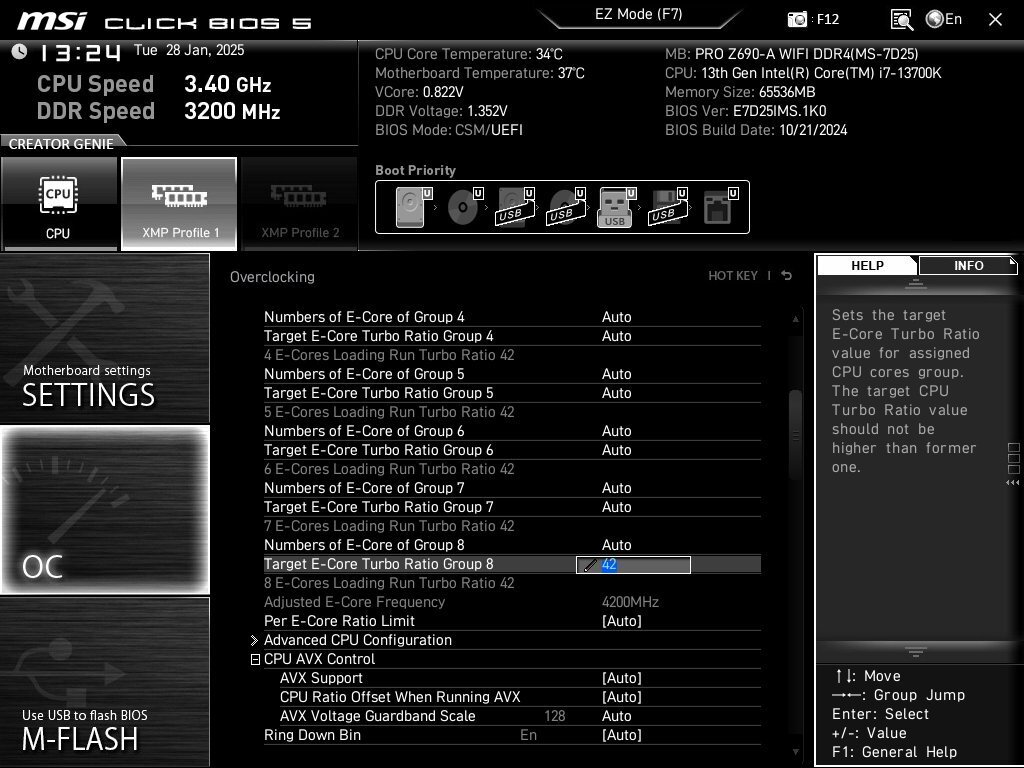Open the AVX Support [Auto] dropdown

click(621, 678)
